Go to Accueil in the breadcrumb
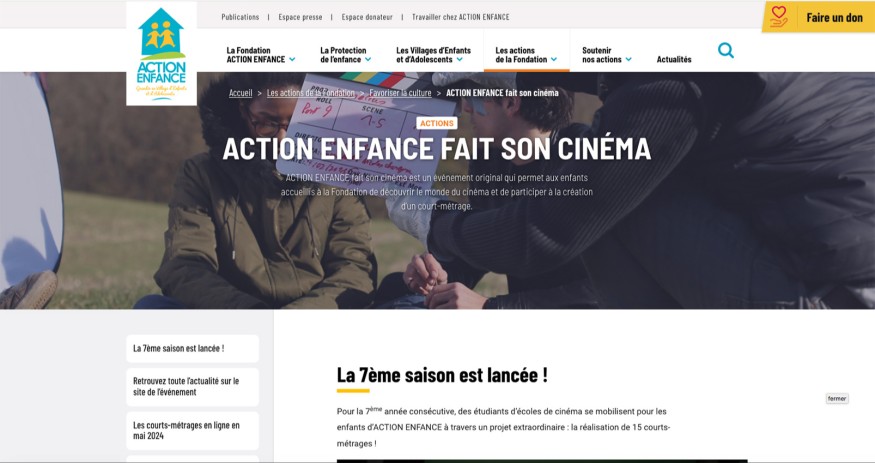The image size is (875, 463). point(241,93)
